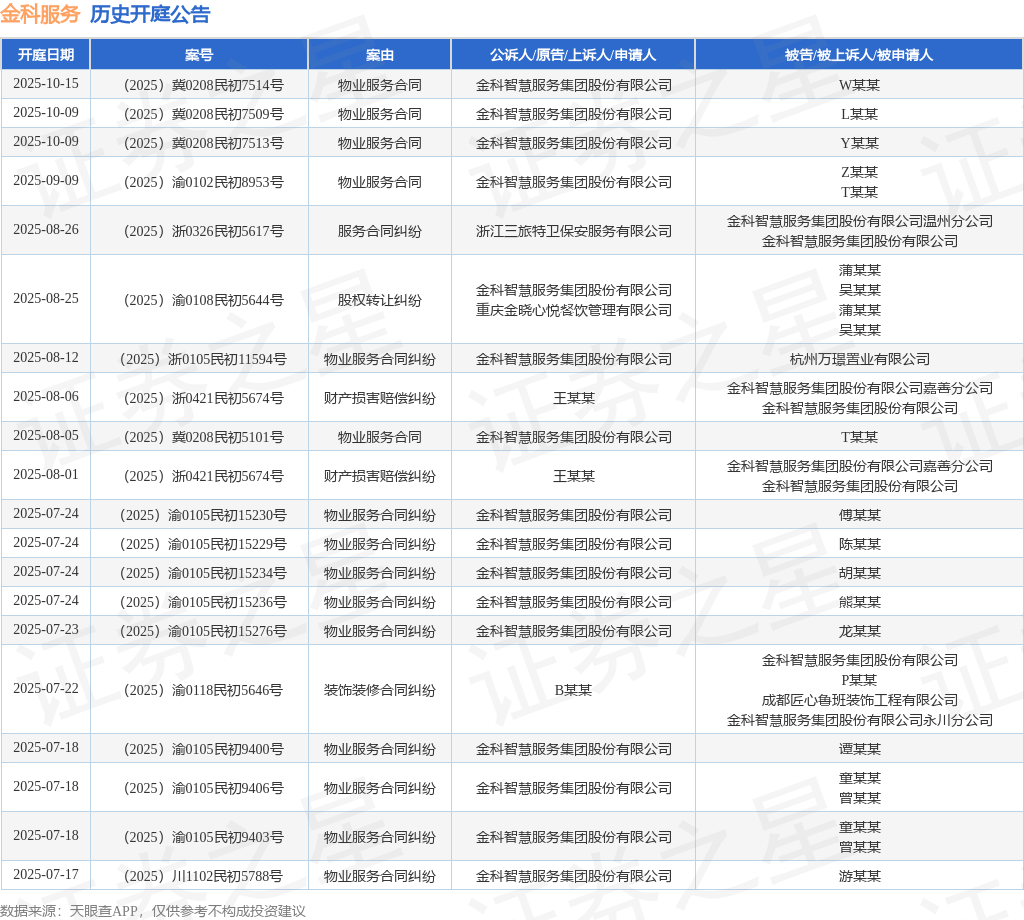
Task: Select case number (2025）渝0108民初5644号
Action: point(203,300)
